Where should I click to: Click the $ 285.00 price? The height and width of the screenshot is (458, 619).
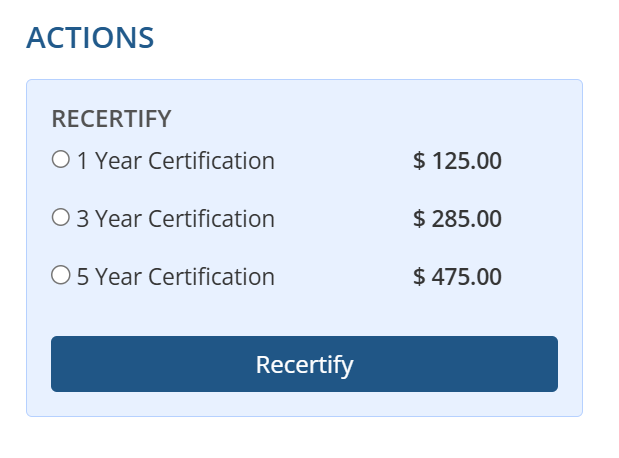[457, 219]
